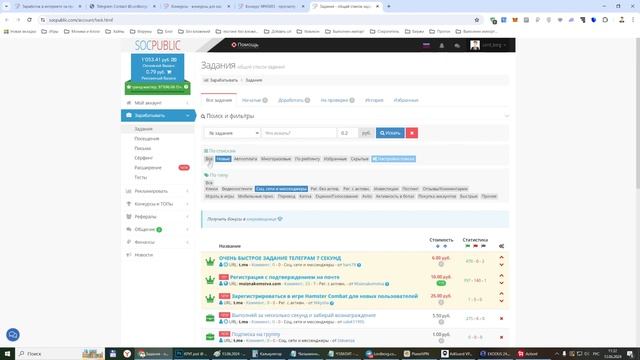
Task: Expand the Рефералы sidebar section
Action: coord(158,217)
